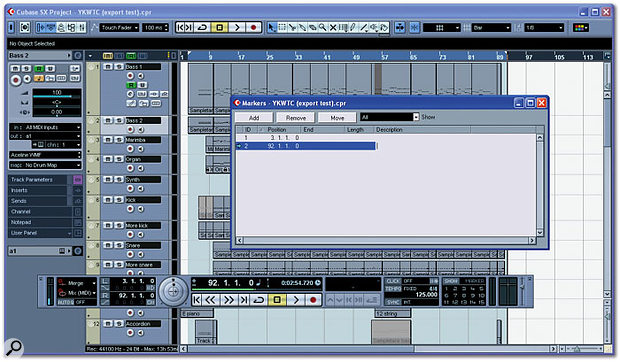The image size is (620, 362).
Task: Toggle the Cycle loop button in transport
Action: [x=258, y=300]
